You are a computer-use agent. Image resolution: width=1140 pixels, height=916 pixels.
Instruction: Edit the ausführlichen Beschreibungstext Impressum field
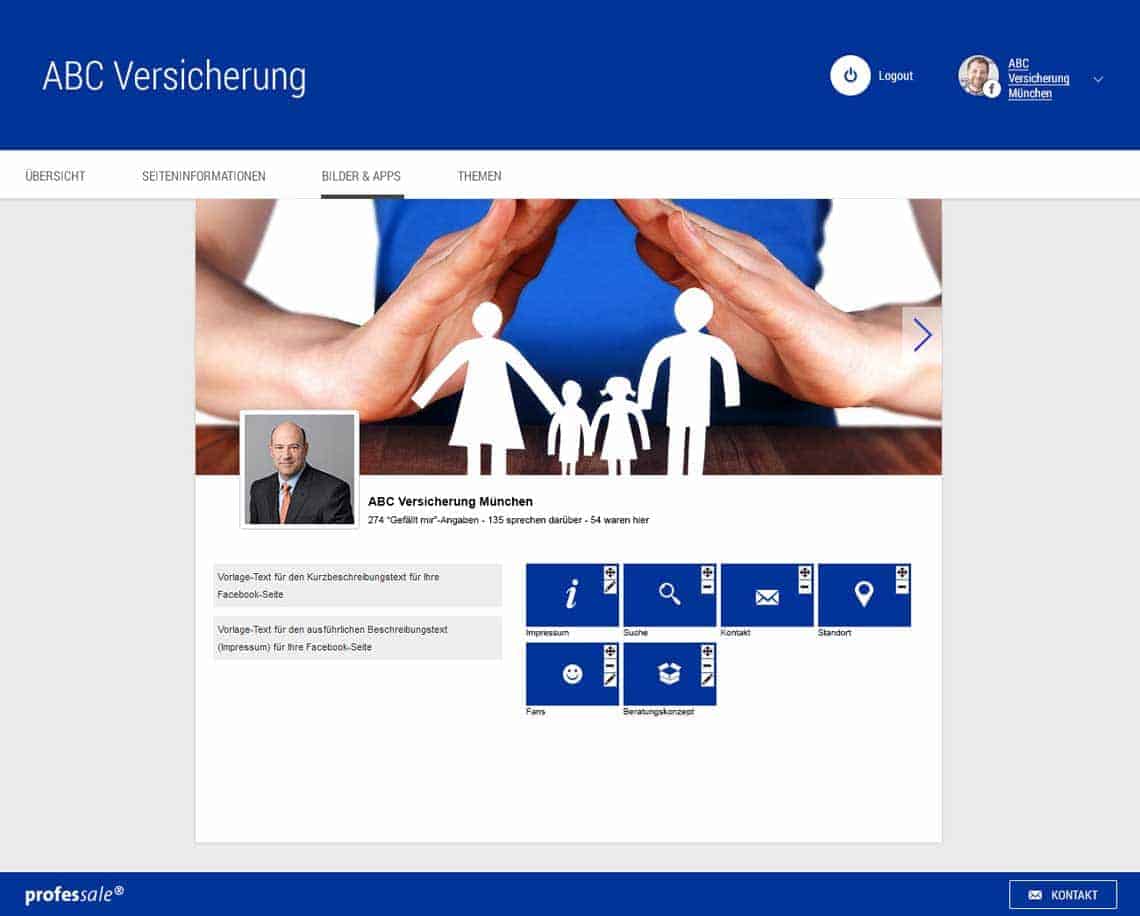358,638
